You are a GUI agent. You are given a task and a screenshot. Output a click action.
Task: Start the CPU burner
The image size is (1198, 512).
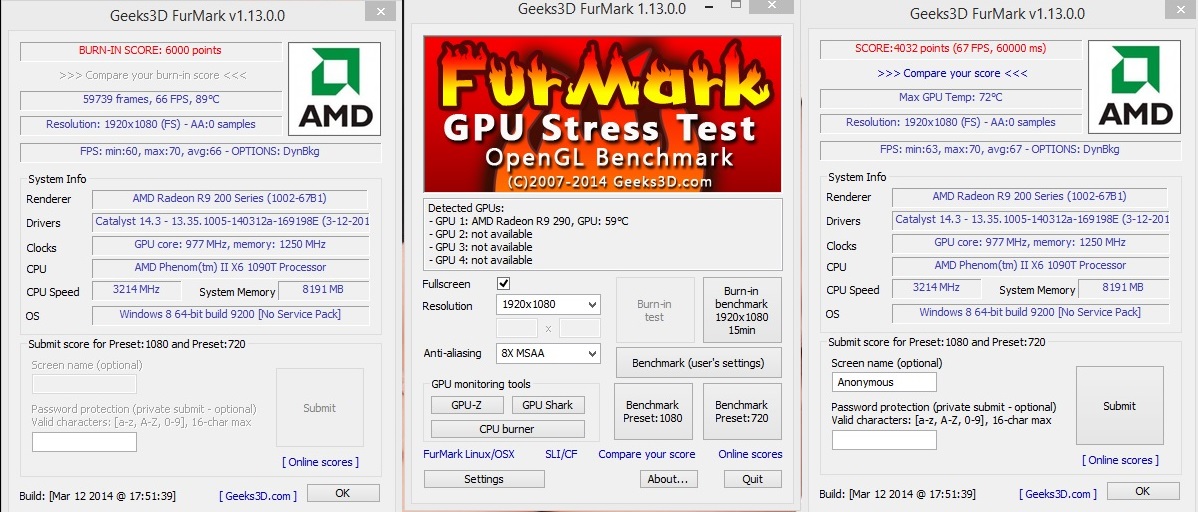point(507,429)
